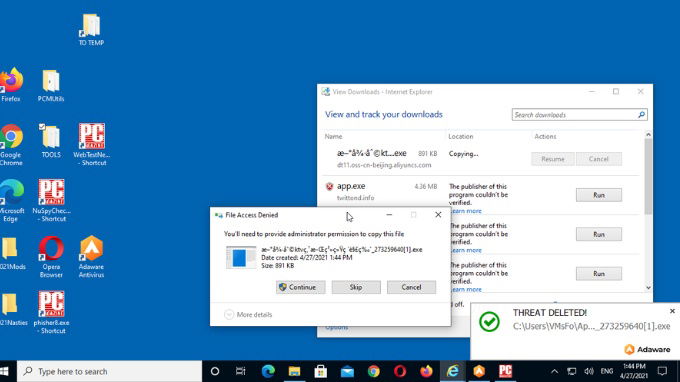680x382 pixels.
Task: Sort downloads by Location column
Action: coord(461,136)
